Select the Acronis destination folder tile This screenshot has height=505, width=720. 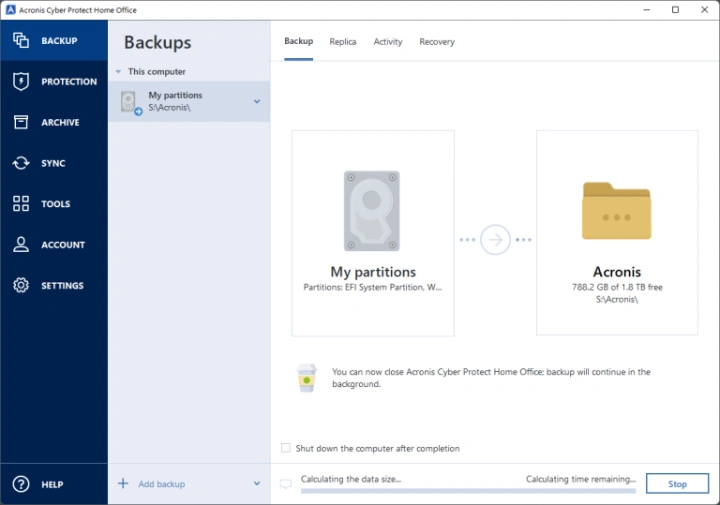coord(617,232)
